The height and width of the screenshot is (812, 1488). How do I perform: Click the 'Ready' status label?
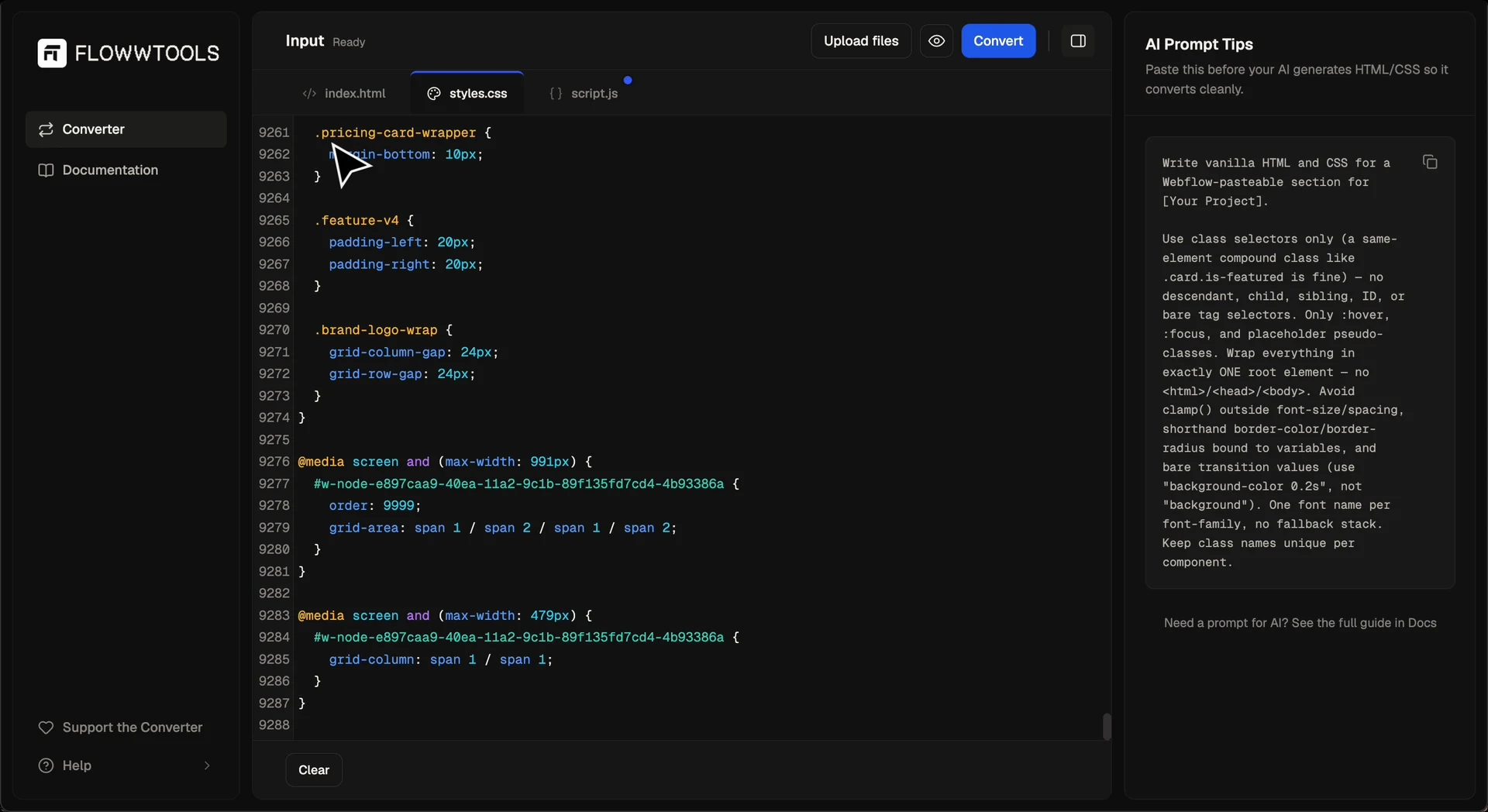(x=349, y=42)
